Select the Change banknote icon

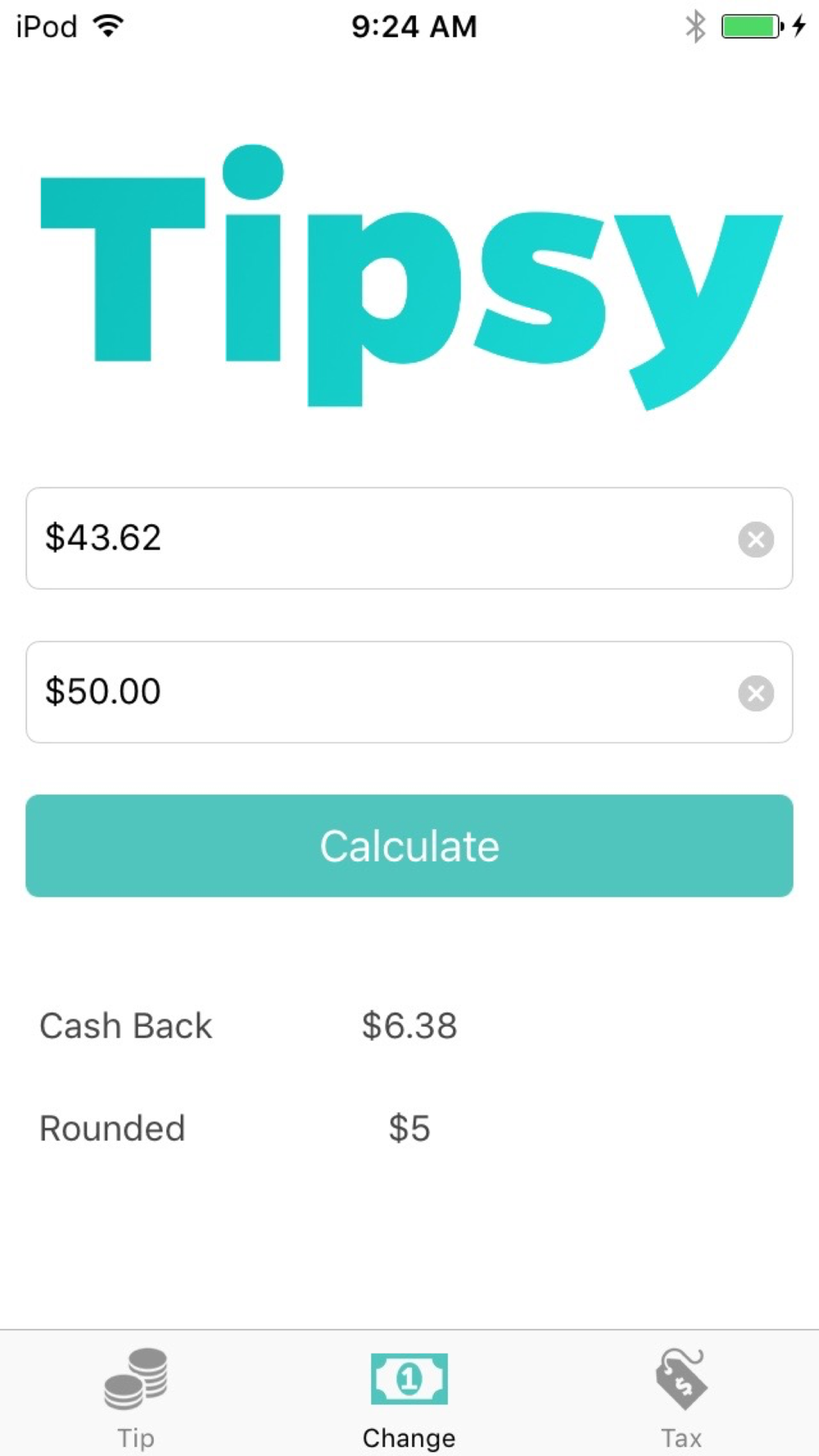click(409, 1379)
